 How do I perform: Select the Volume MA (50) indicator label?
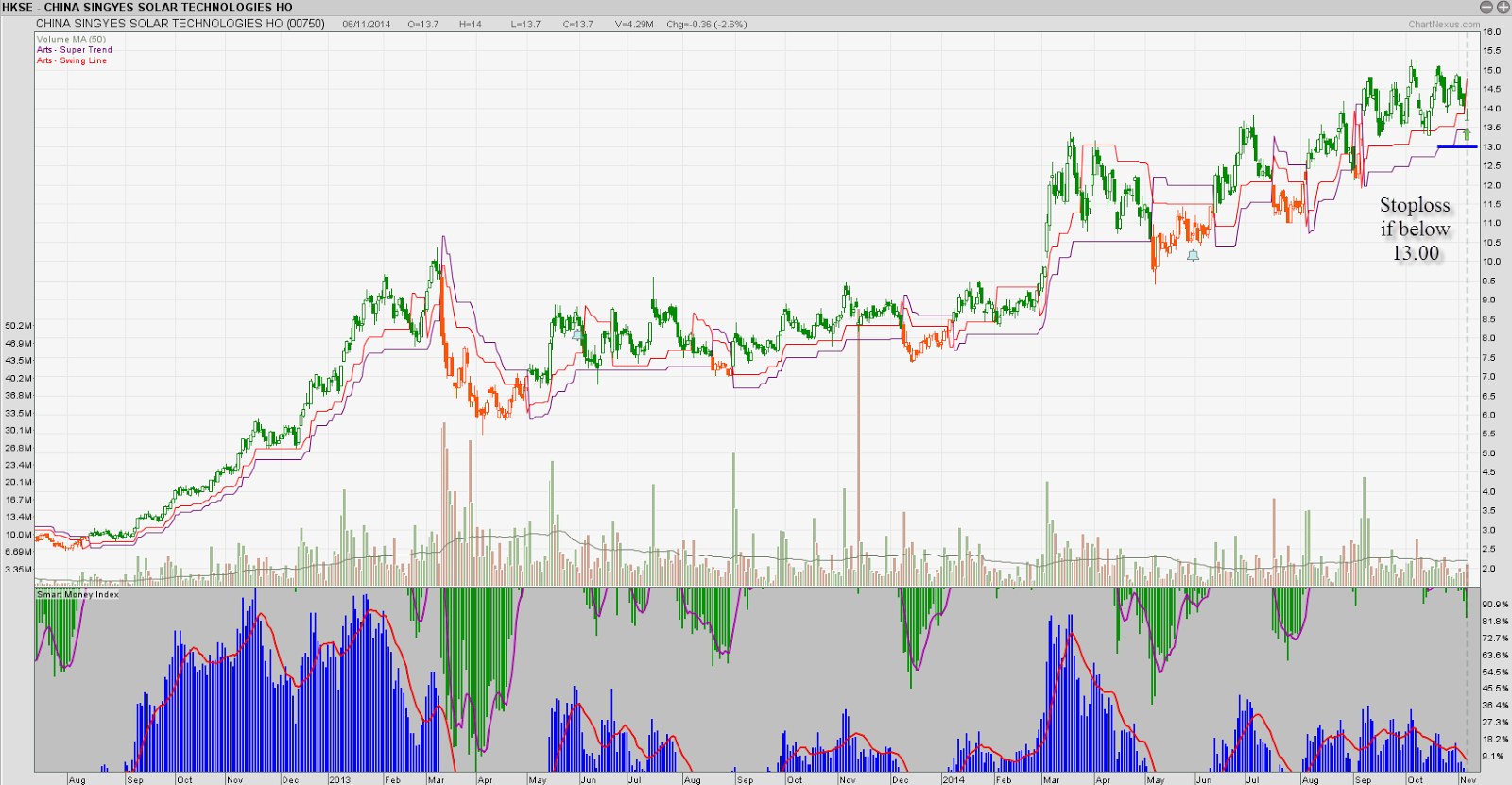pos(71,40)
